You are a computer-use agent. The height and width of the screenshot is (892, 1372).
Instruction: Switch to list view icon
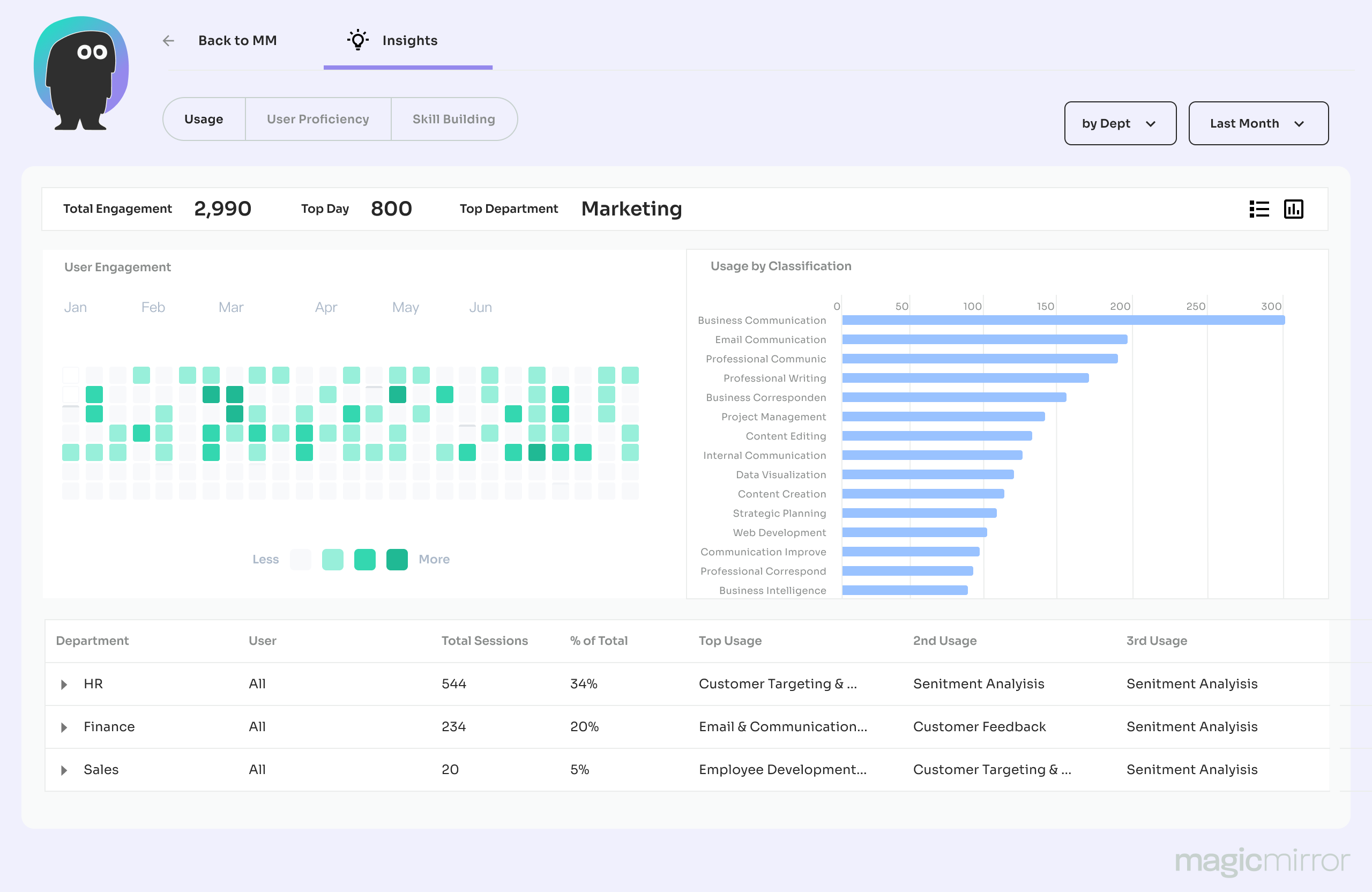tap(1258, 209)
